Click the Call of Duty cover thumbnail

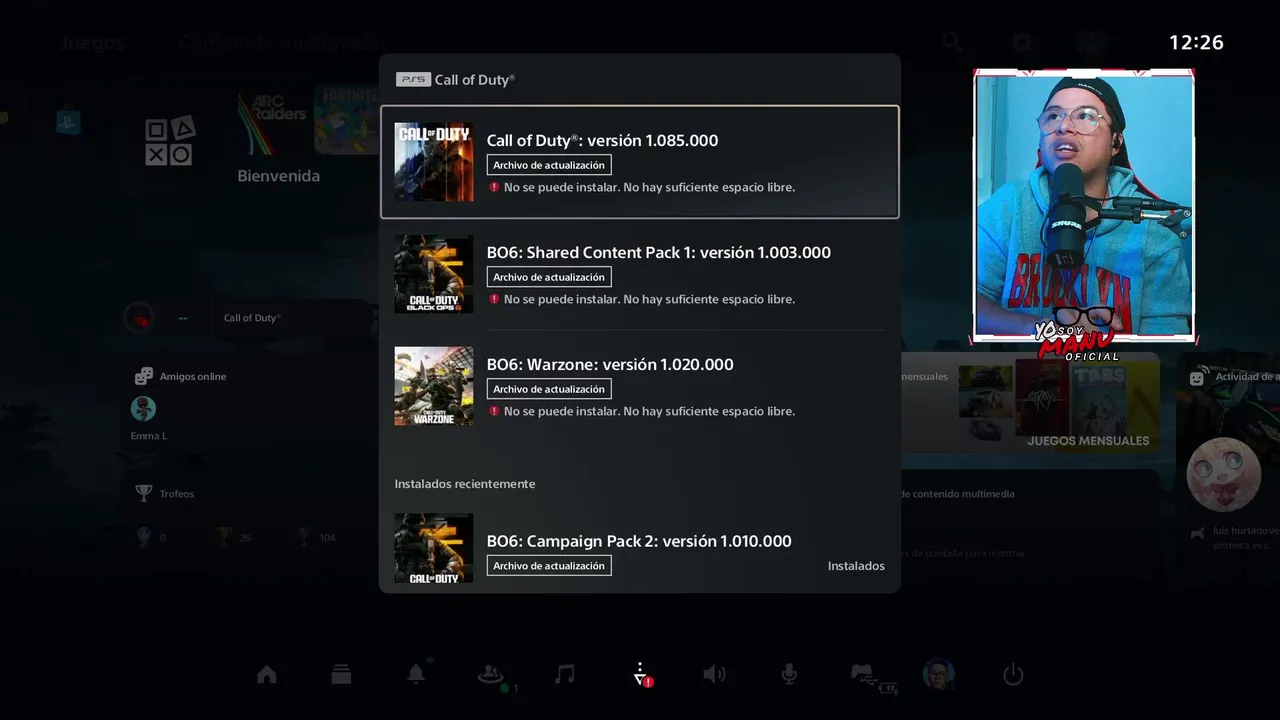(434, 162)
